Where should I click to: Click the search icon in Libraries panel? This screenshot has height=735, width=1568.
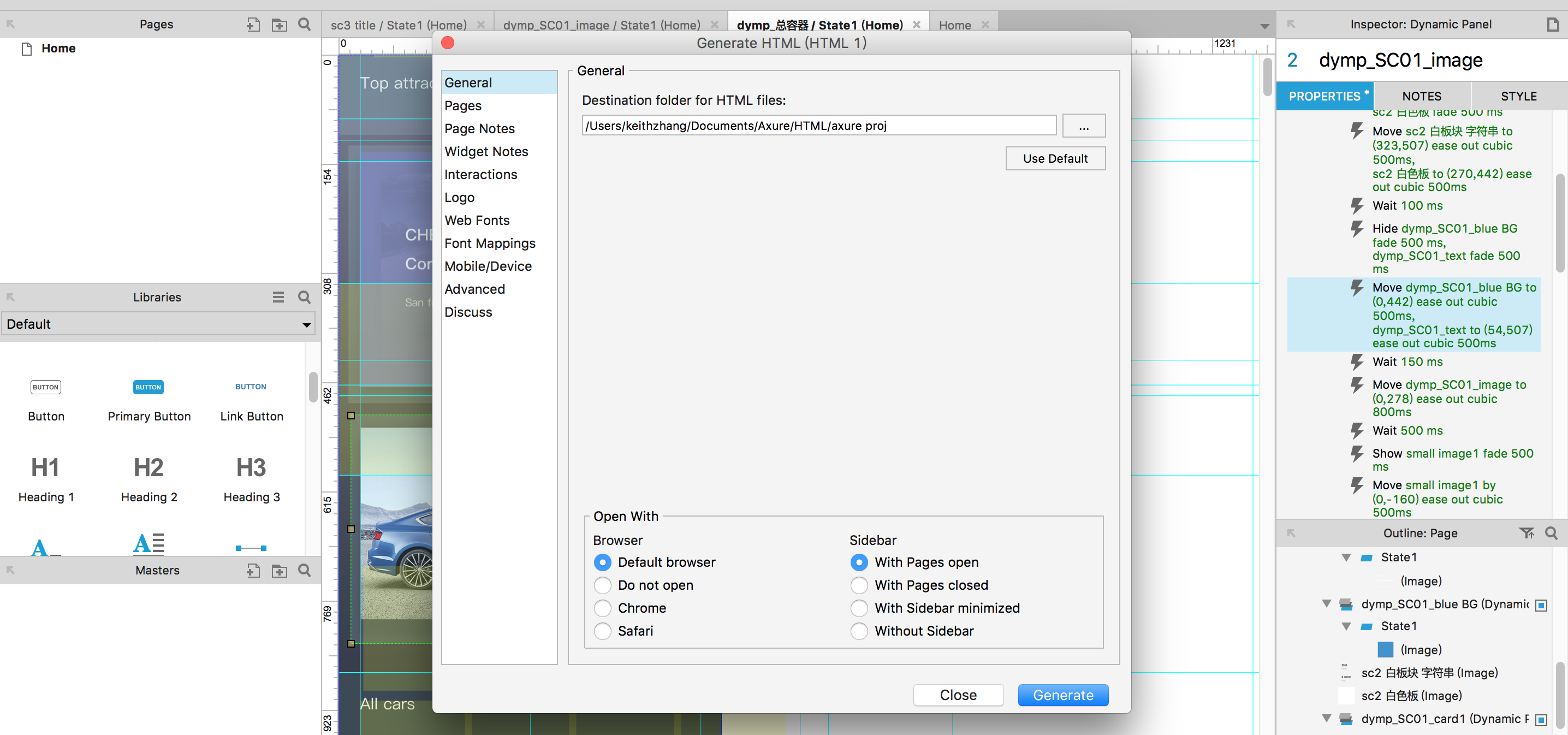coord(304,297)
